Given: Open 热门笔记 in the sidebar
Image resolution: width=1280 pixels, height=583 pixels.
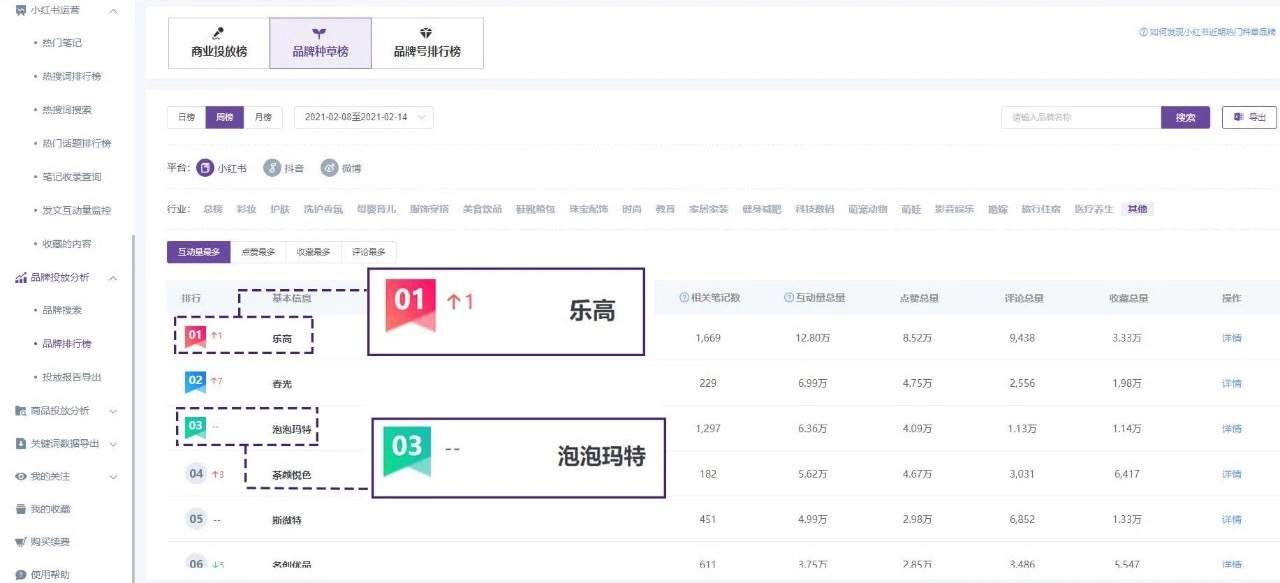Looking at the screenshot, I should coord(62,43).
